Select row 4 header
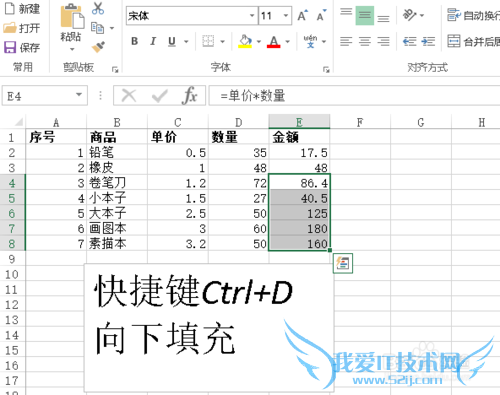Image resolution: width=500 pixels, height=395 pixels. (12, 183)
